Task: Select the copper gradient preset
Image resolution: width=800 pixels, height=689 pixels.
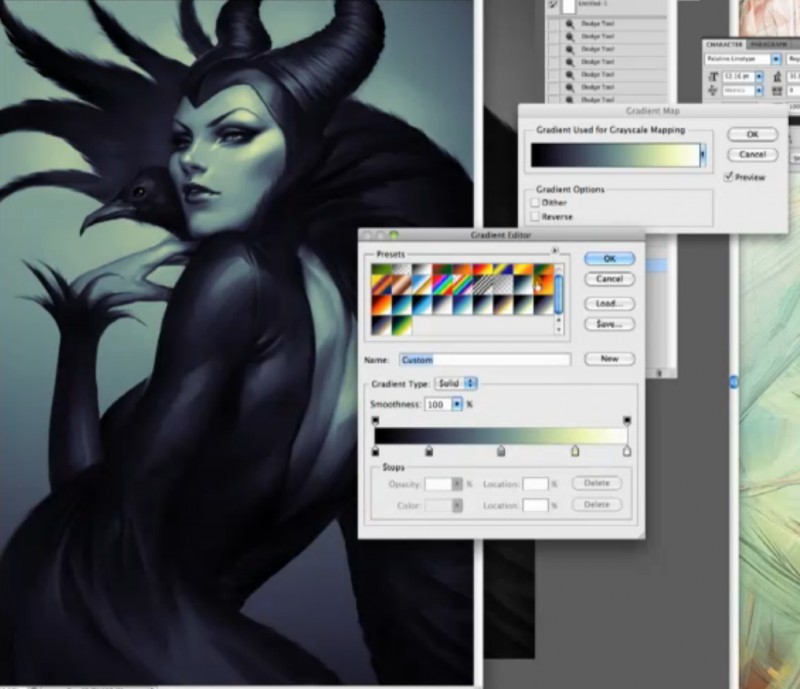Action: tap(402, 285)
